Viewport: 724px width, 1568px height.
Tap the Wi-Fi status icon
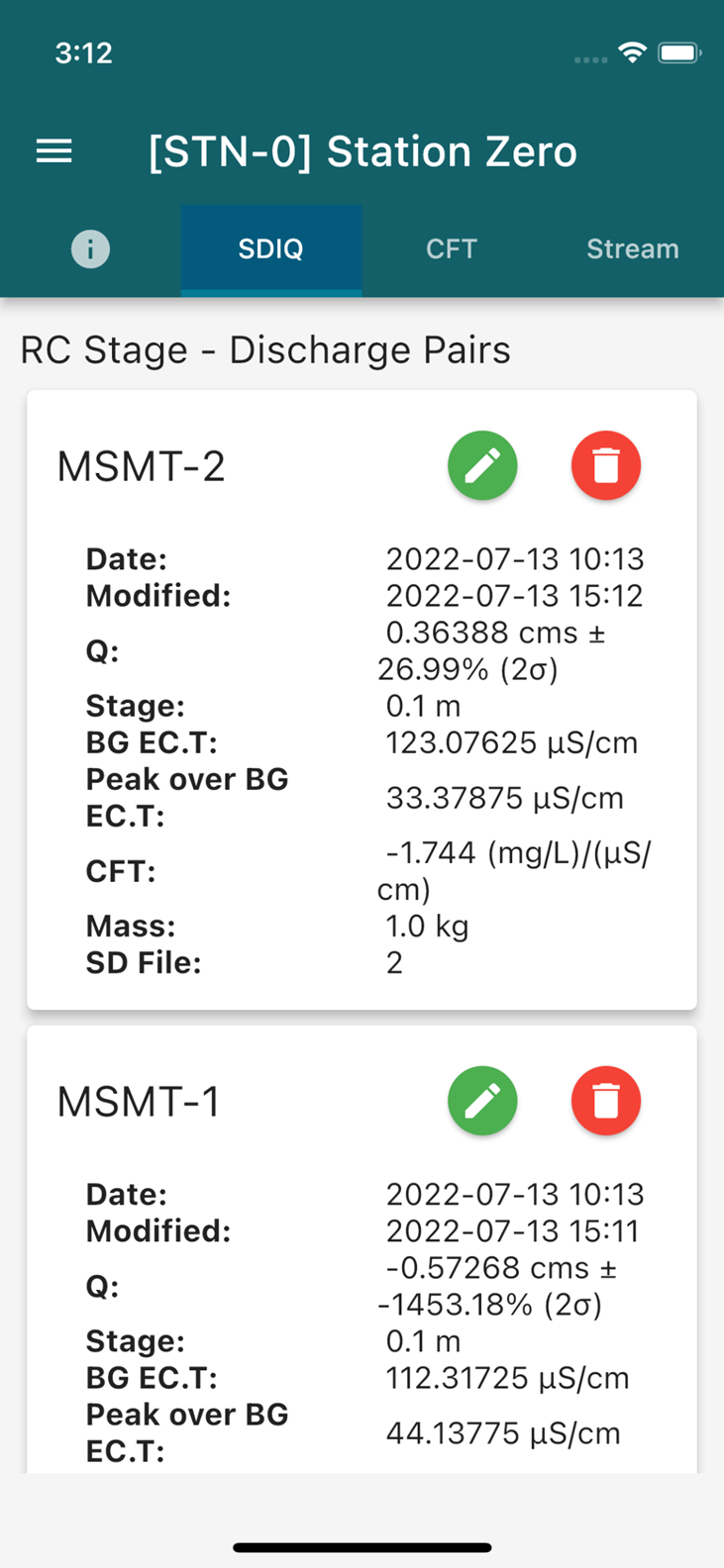coord(632,53)
